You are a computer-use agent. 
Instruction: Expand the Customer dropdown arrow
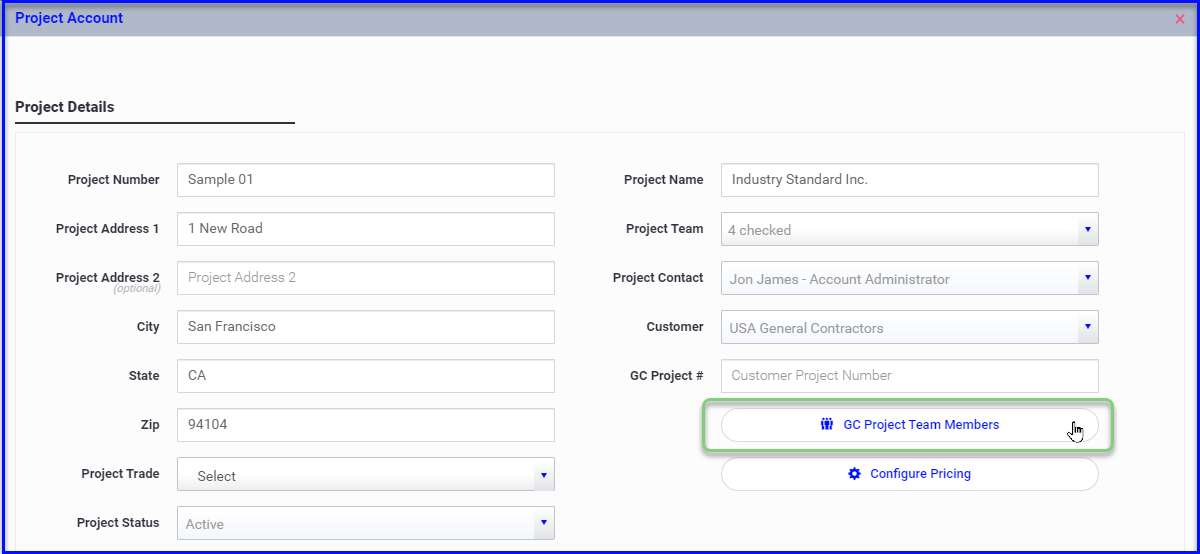(x=1088, y=327)
